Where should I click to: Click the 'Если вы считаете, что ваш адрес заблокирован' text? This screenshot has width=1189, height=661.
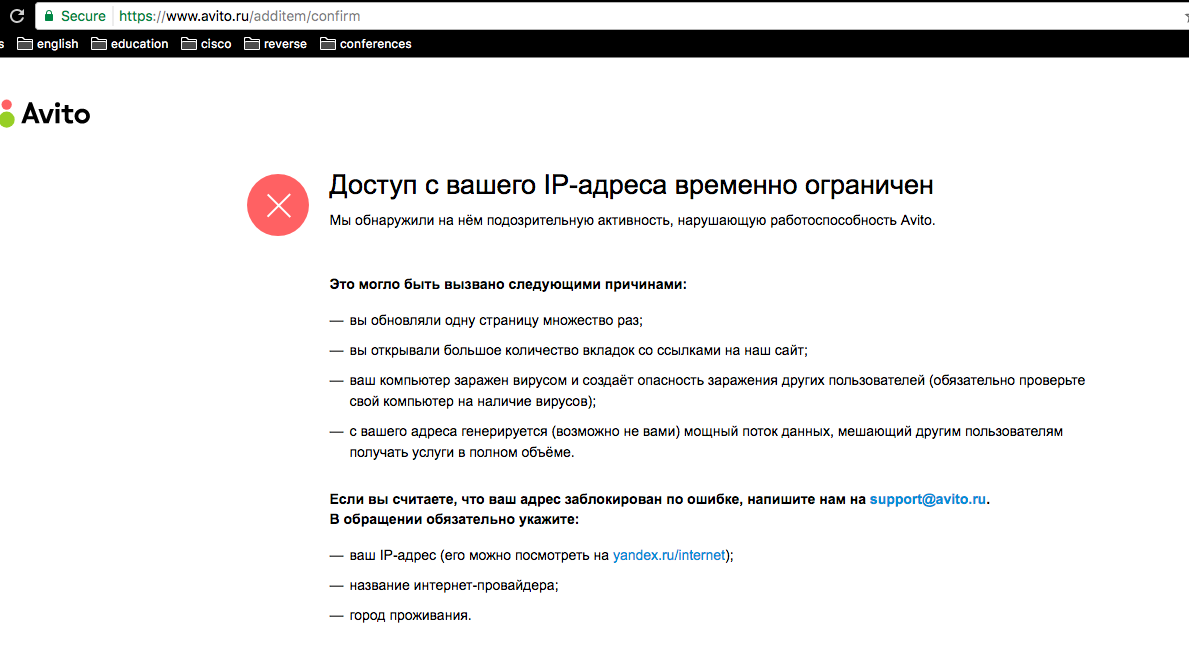point(660,499)
